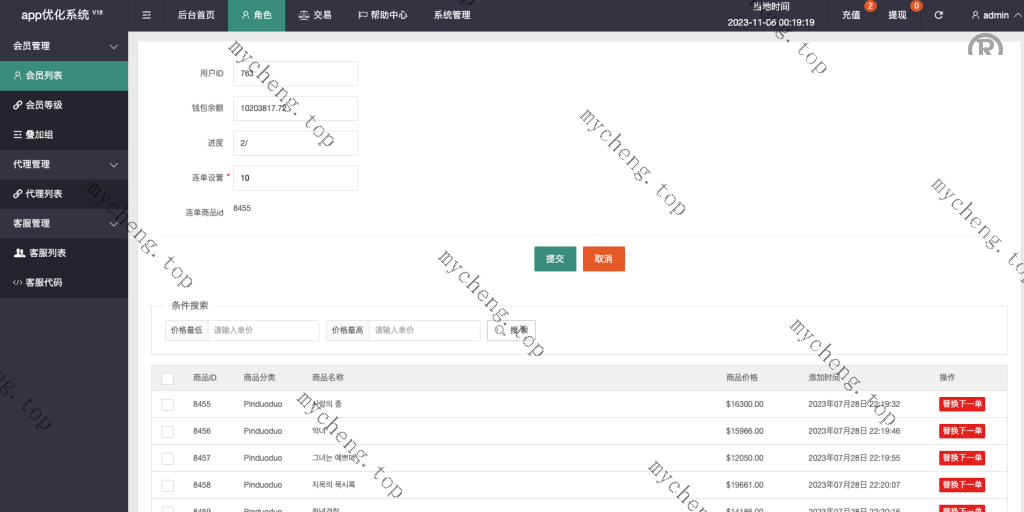Open 提现 withdrawal notifications badge
This screenshot has width=1024, height=512.
coord(898,15)
